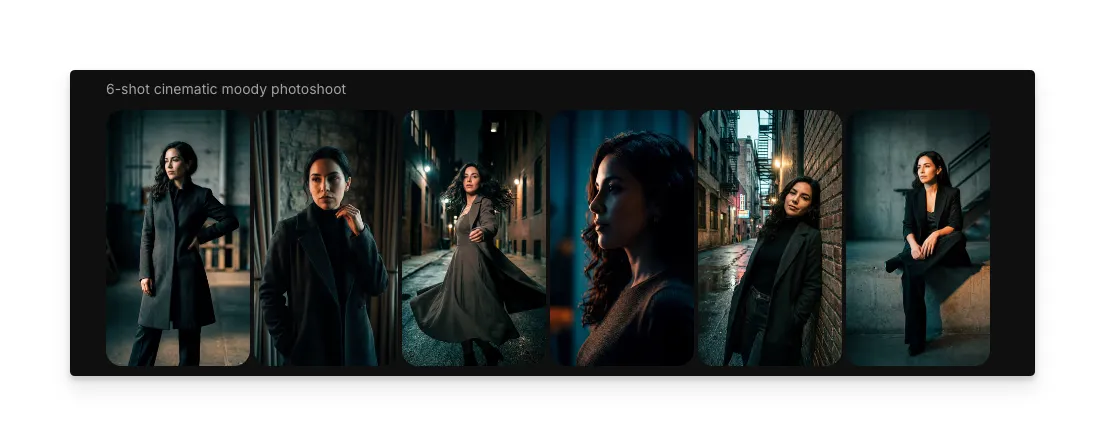Select the photo of the woman by the curtain touching her chin
Image resolution: width=1105 pixels, height=446 pixels.
pos(326,237)
